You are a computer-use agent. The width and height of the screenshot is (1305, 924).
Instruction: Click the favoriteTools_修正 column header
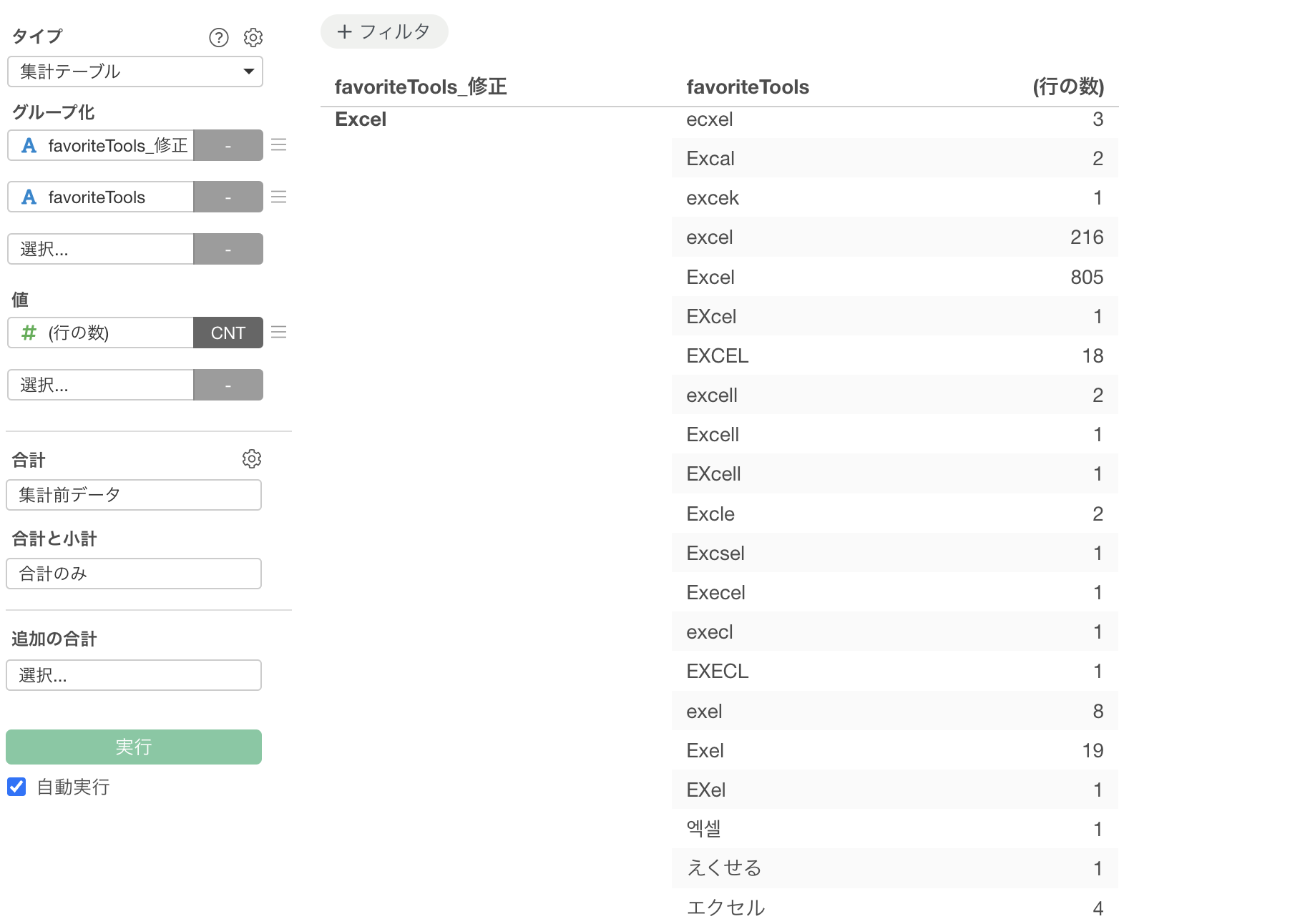pyautogui.click(x=421, y=87)
